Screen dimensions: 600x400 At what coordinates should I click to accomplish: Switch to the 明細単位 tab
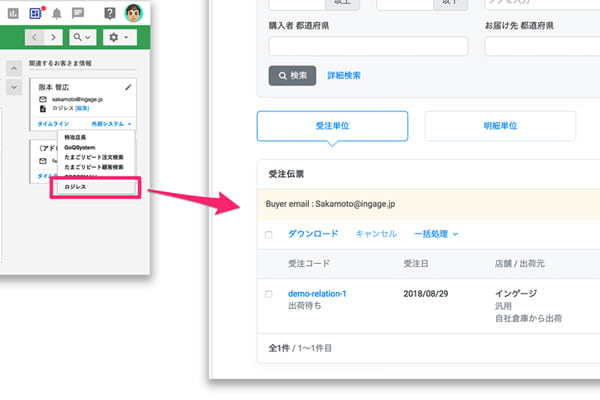pyautogui.click(x=500, y=125)
